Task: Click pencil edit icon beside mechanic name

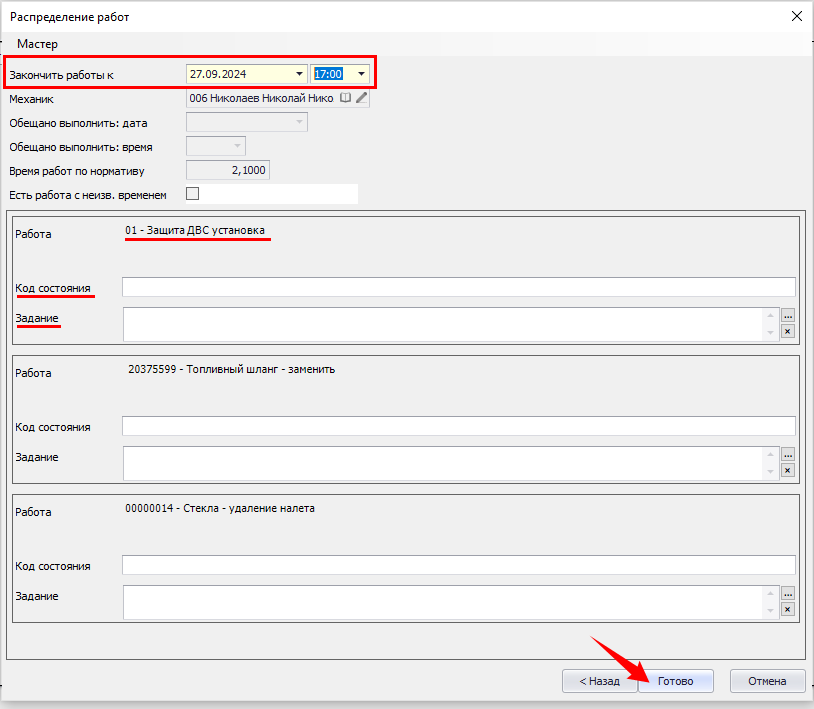Action: [x=361, y=99]
